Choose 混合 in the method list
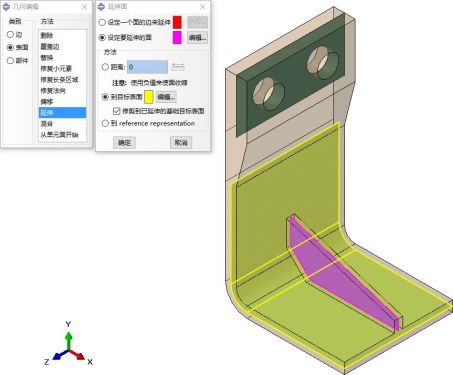Screen dimensions: 453x375 [x=62, y=123]
